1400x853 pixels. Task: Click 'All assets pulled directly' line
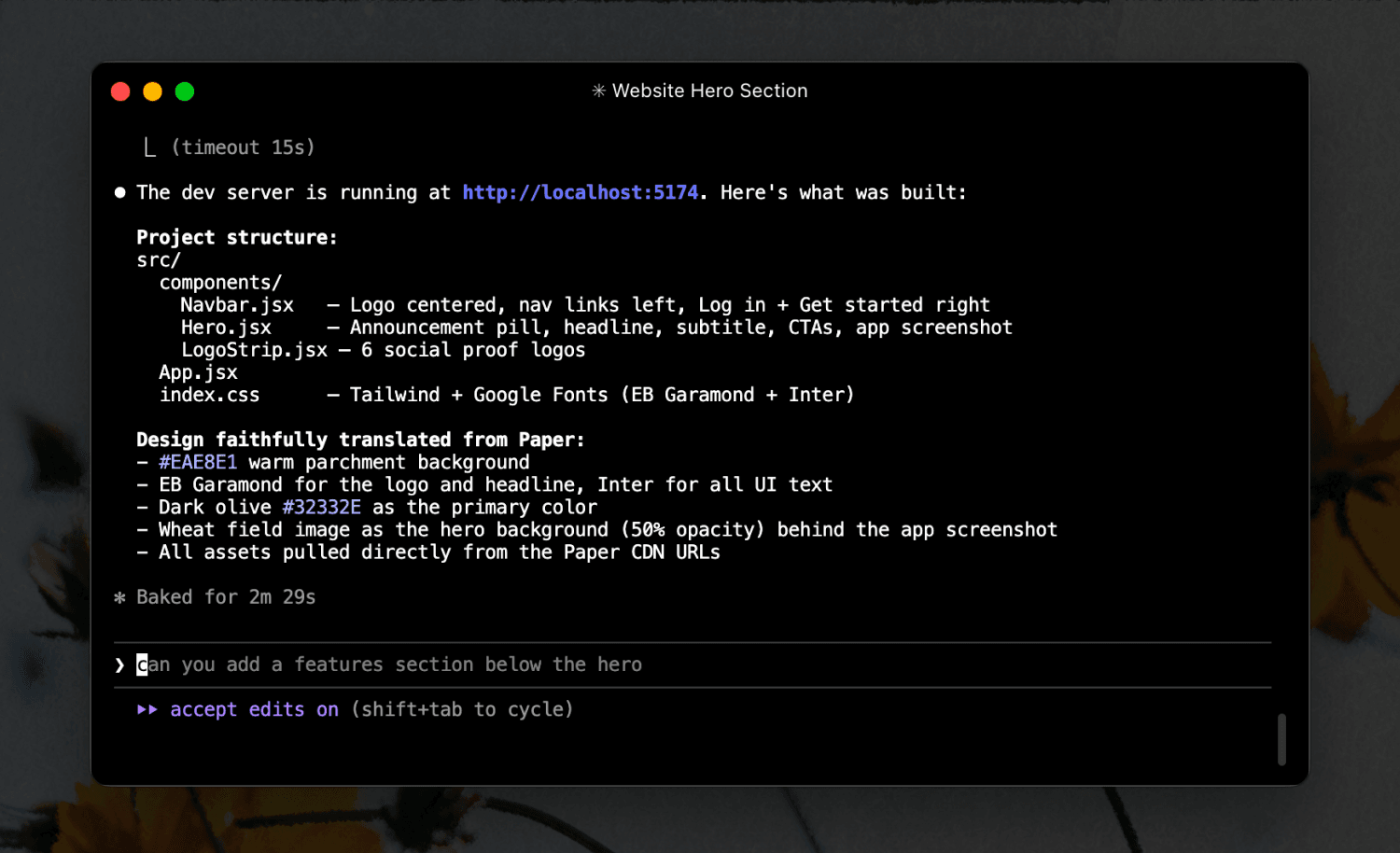tap(428, 552)
